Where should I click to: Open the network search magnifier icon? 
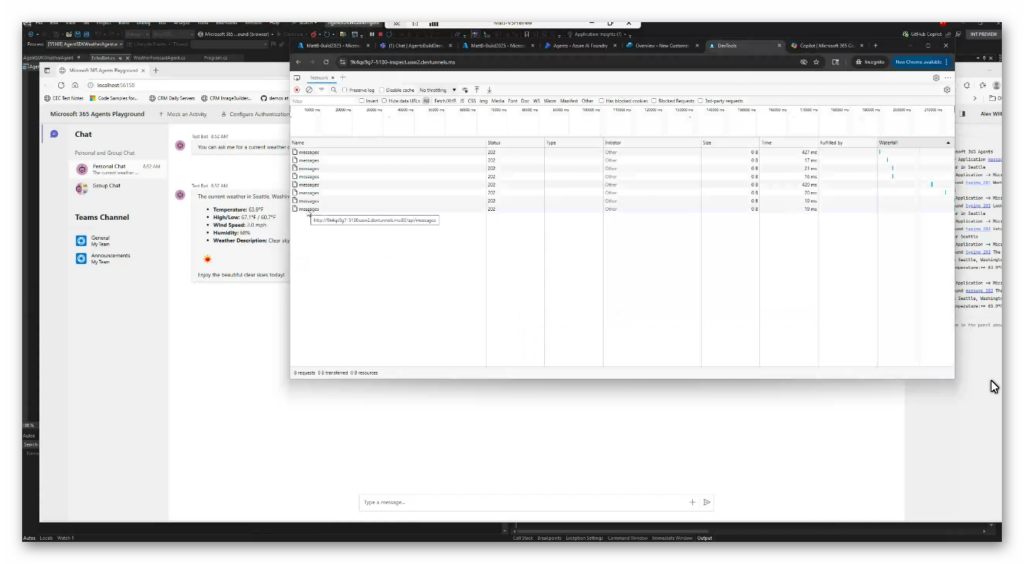334,90
